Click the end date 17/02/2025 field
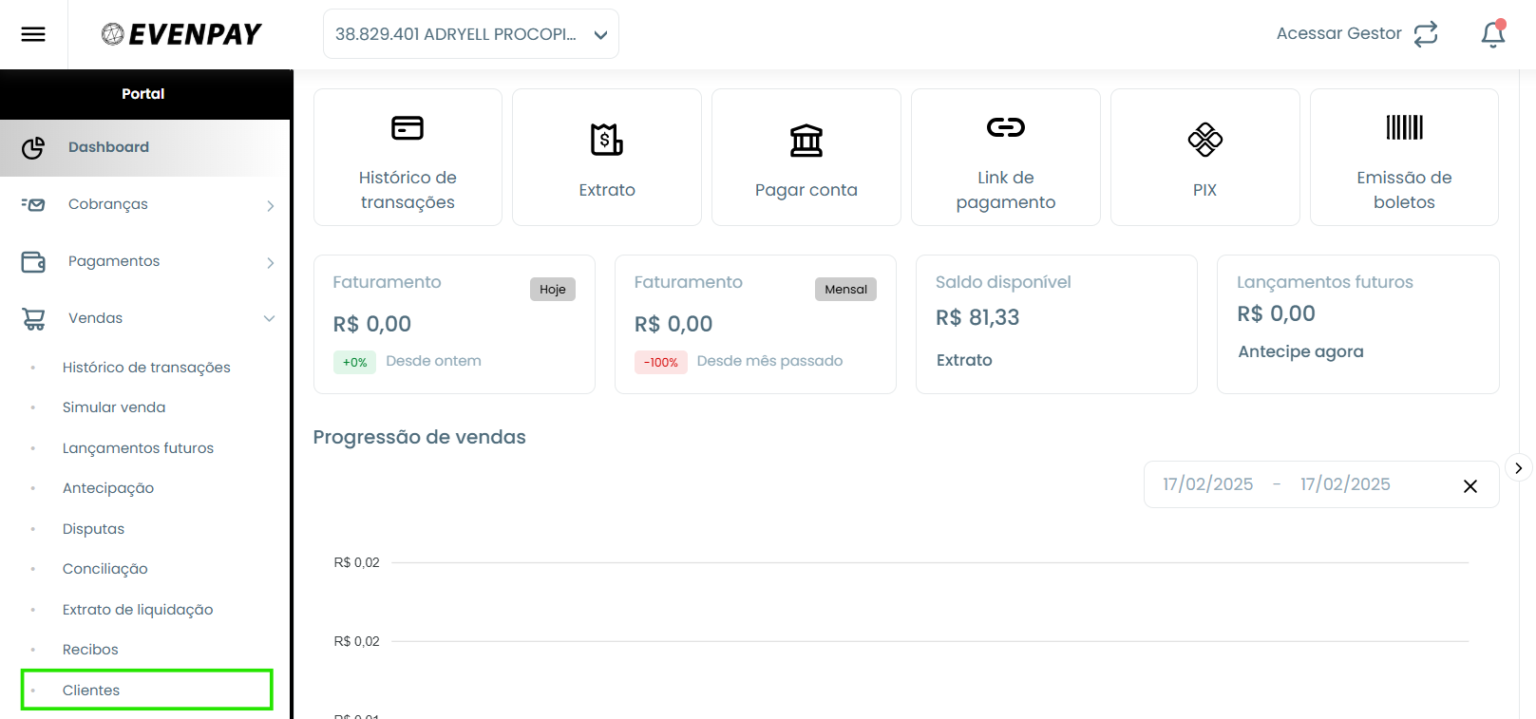 [1345, 484]
